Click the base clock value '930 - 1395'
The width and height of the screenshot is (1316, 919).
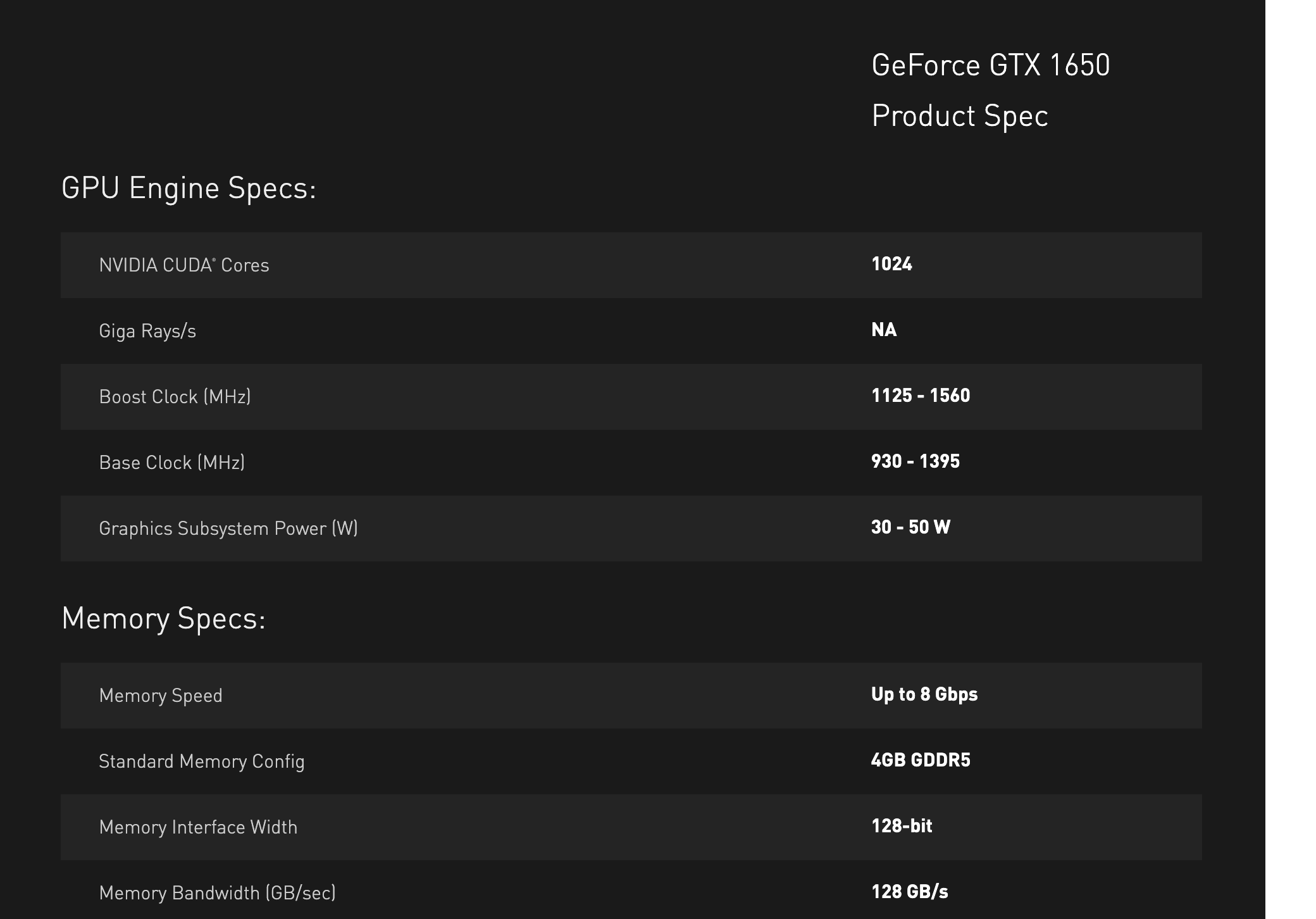click(x=916, y=461)
